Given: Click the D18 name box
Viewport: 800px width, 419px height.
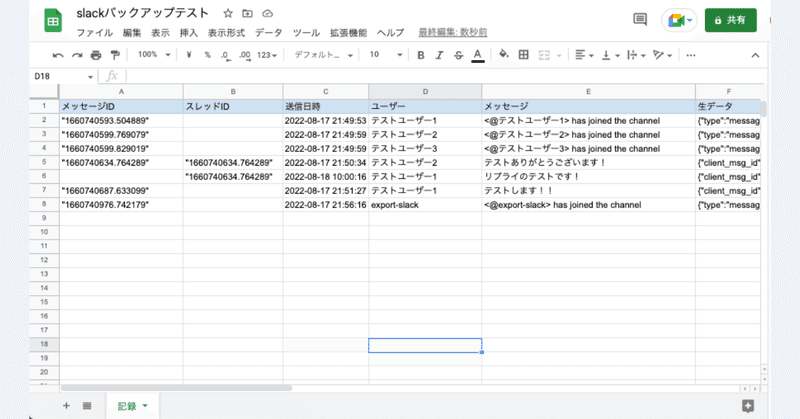Looking at the screenshot, I should tap(63, 76).
